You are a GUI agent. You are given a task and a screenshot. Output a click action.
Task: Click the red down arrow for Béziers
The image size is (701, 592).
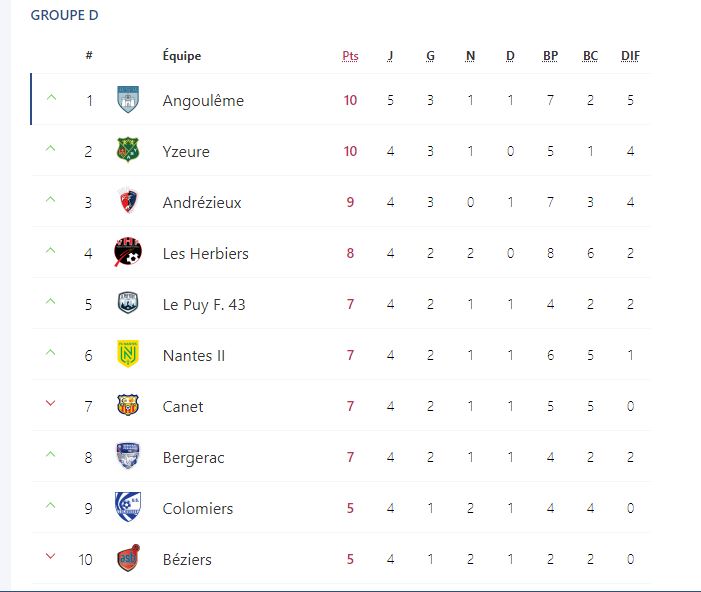point(51,556)
